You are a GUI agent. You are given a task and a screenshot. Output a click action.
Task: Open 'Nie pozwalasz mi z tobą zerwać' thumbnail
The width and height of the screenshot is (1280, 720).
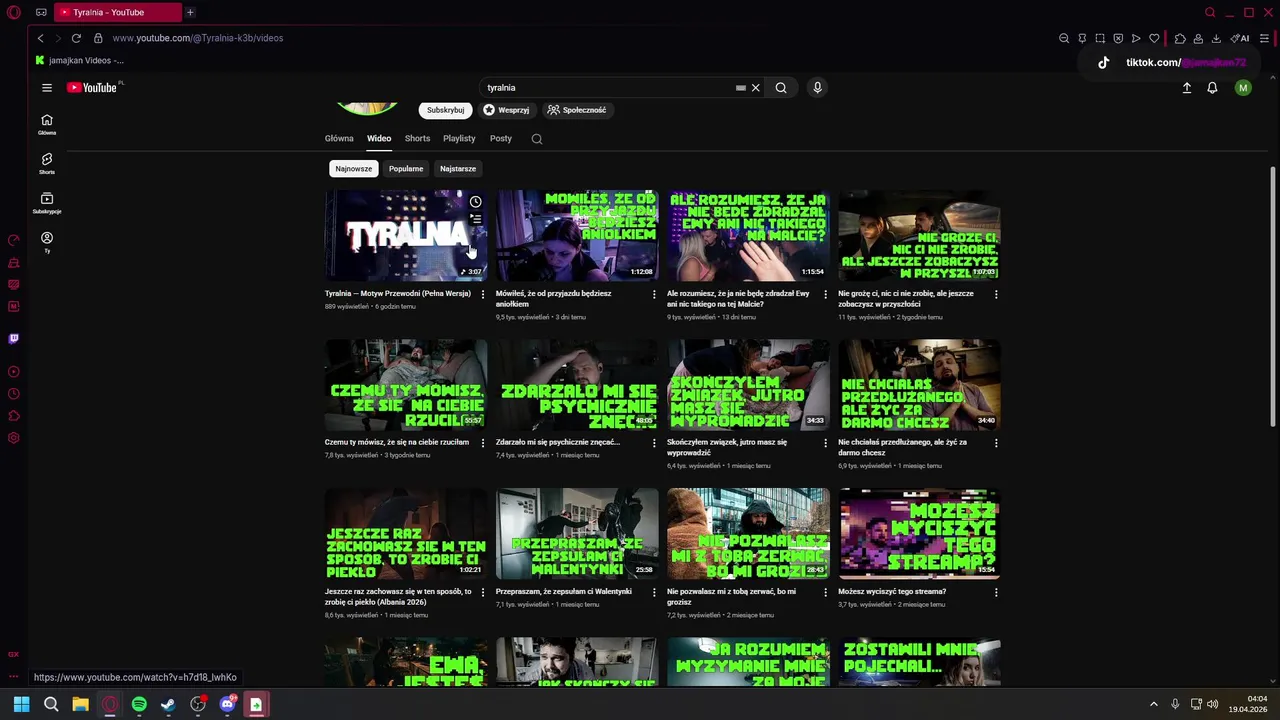(x=748, y=534)
